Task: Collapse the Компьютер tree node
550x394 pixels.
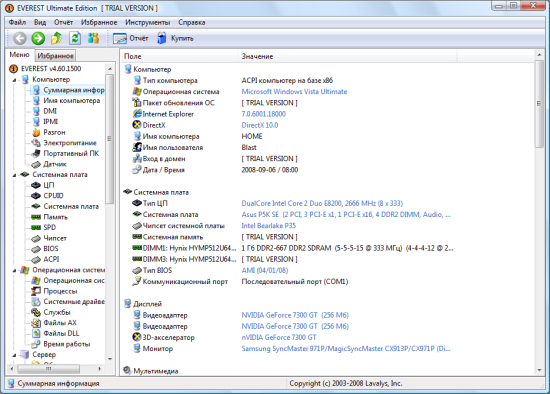Action: [x=14, y=80]
